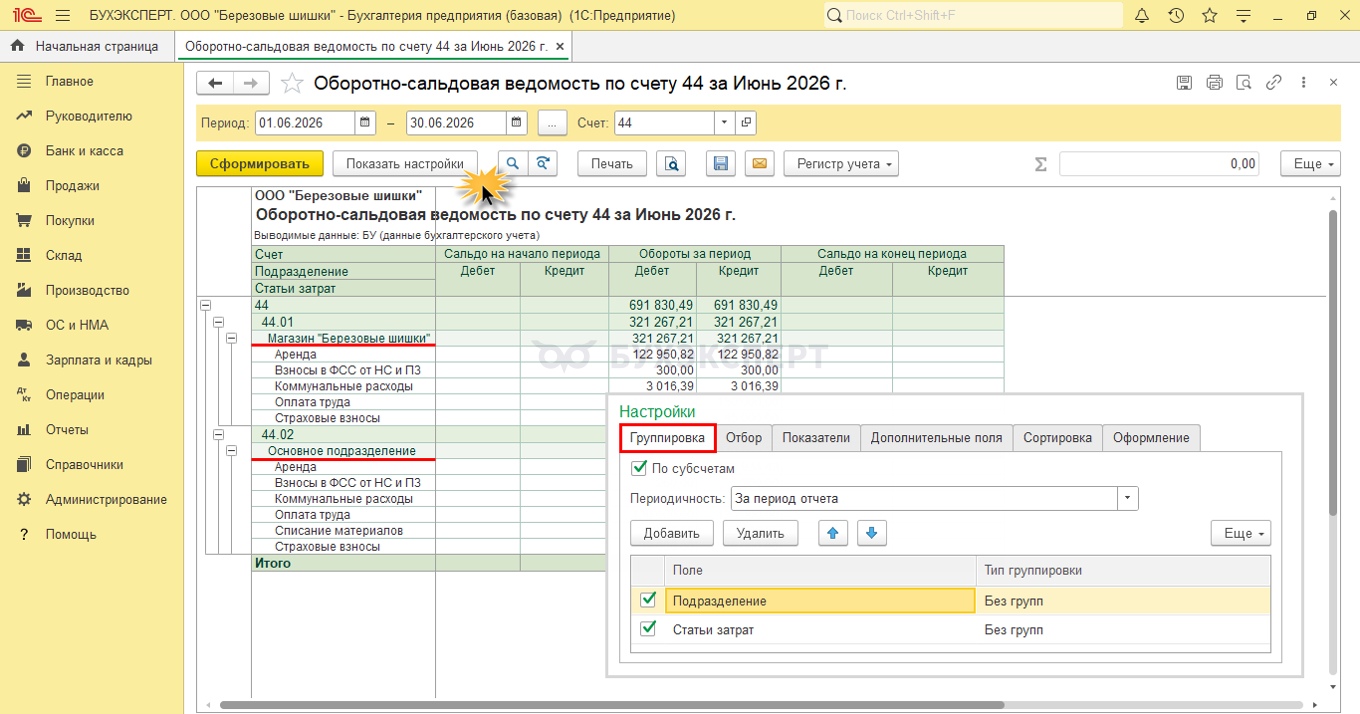Click the start date field 01.06.2026
The image size is (1360, 714).
306,123
